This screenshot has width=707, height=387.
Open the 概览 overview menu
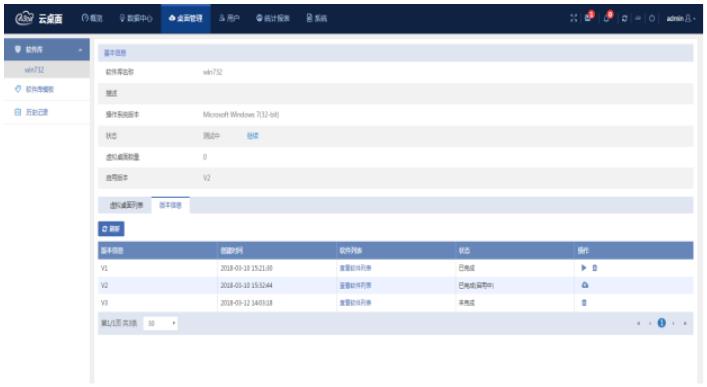[x=92, y=18]
